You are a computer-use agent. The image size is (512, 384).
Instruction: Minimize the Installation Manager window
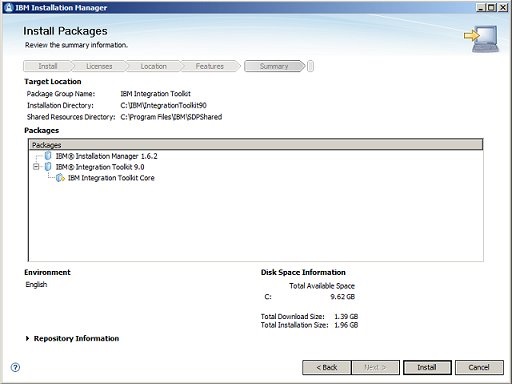(x=480, y=7)
